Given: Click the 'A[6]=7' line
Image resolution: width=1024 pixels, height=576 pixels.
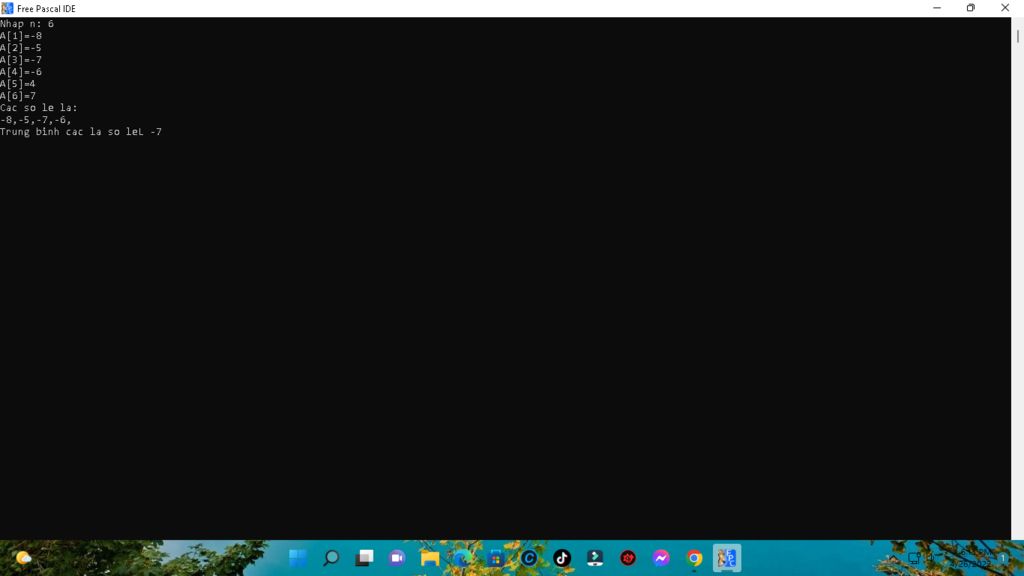Looking at the screenshot, I should 18,96.
